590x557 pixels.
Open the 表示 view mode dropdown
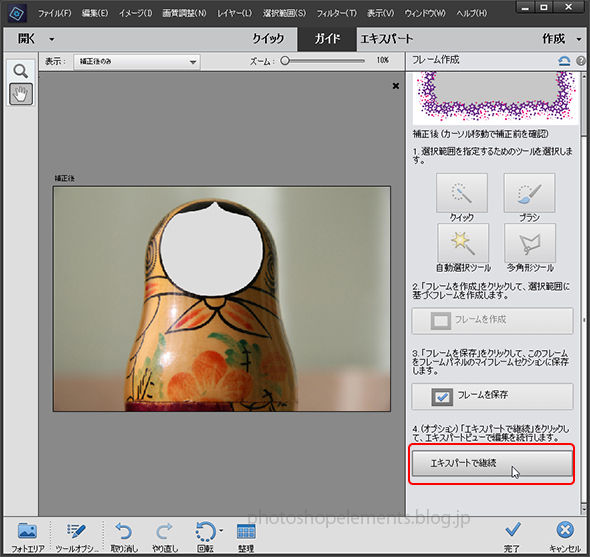[x=137, y=62]
